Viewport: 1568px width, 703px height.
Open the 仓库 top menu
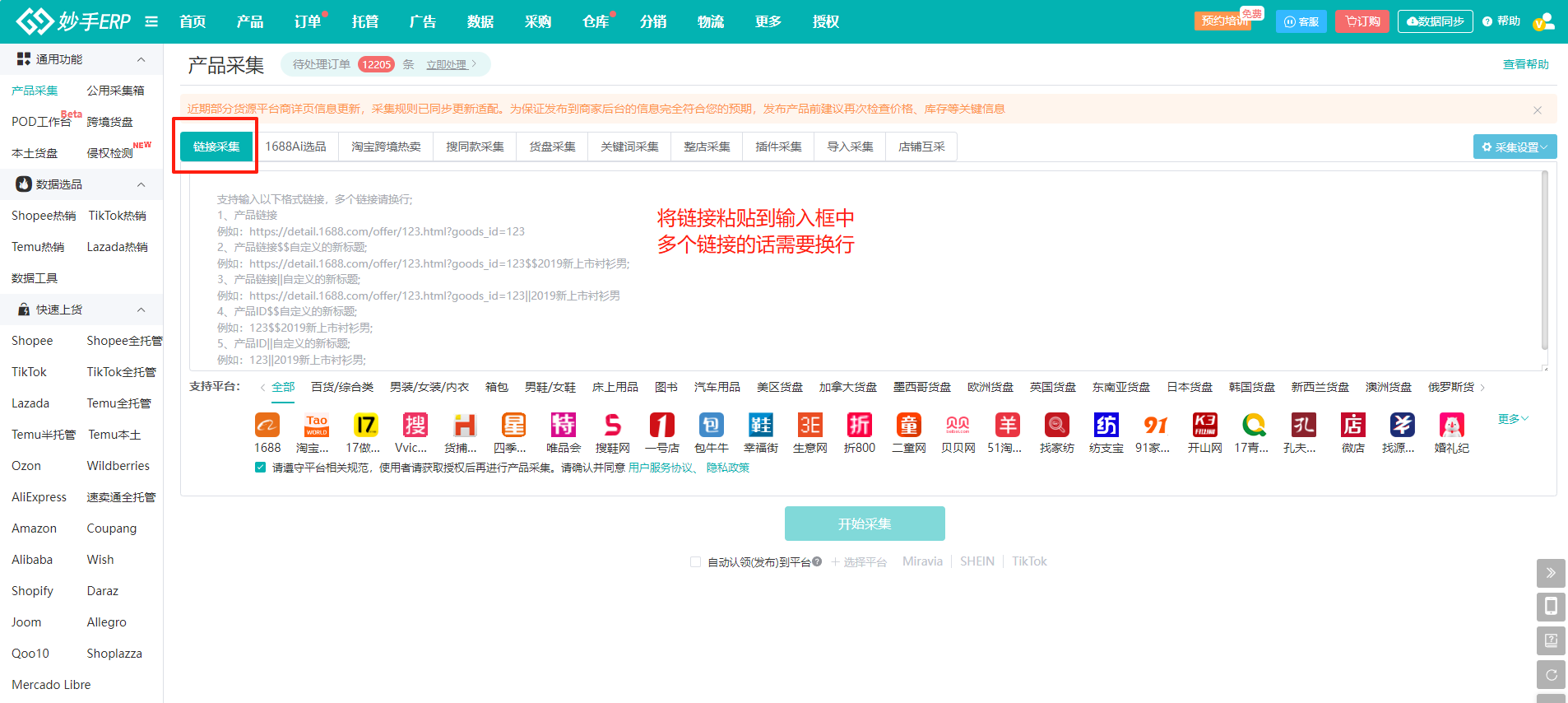point(596,21)
